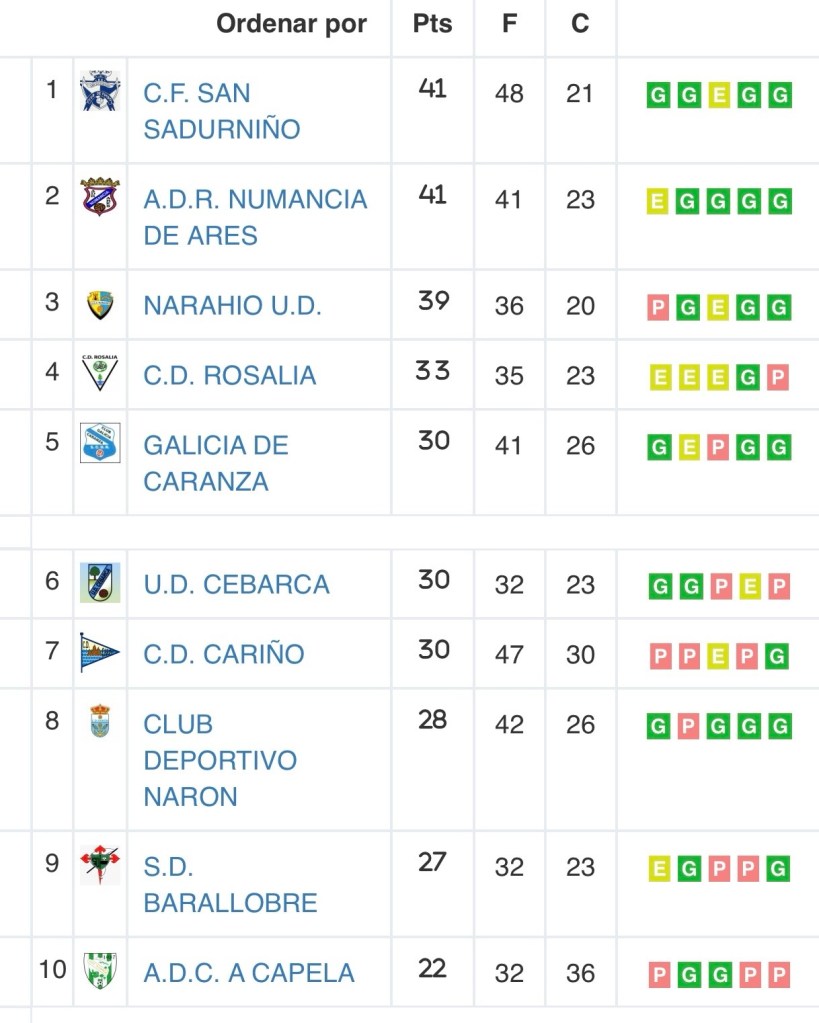Image resolution: width=819 pixels, height=1023 pixels.
Task: Click the A.D.C. A Capela badge
Action: pos(100,971)
